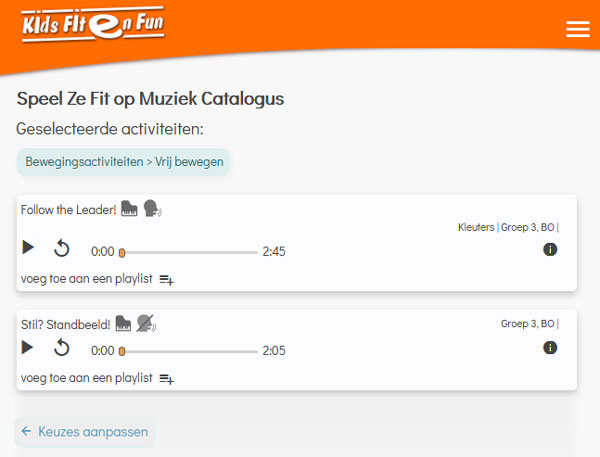Image resolution: width=600 pixels, height=457 pixels.
Task: Click the piano icon beside Stil? Standbeeld!
Action: pyautogui.click(x=123, y=323)
